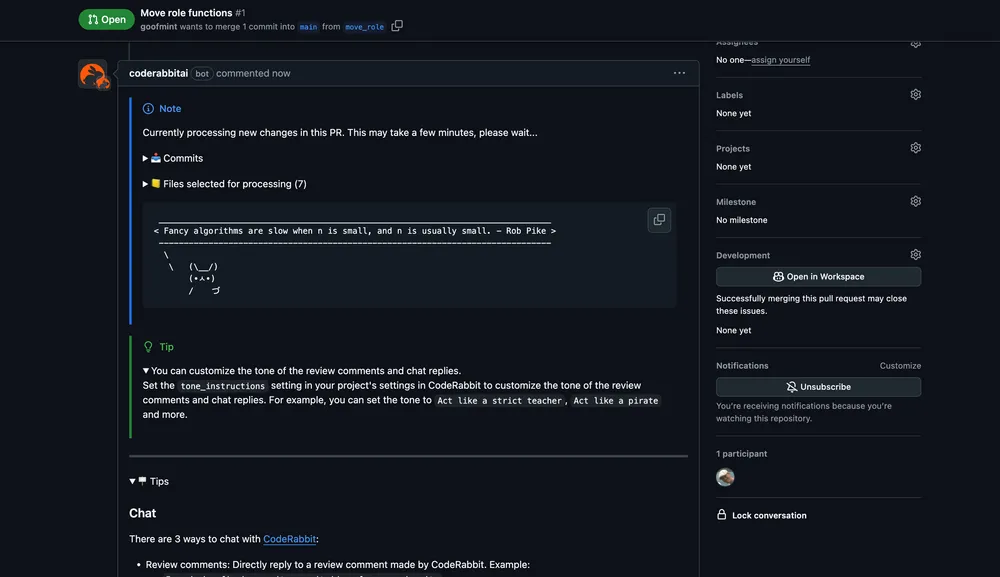Screen dimensions: 1000x577
Task: Open the Labels settings gear
Action: (x=915, y=95)
